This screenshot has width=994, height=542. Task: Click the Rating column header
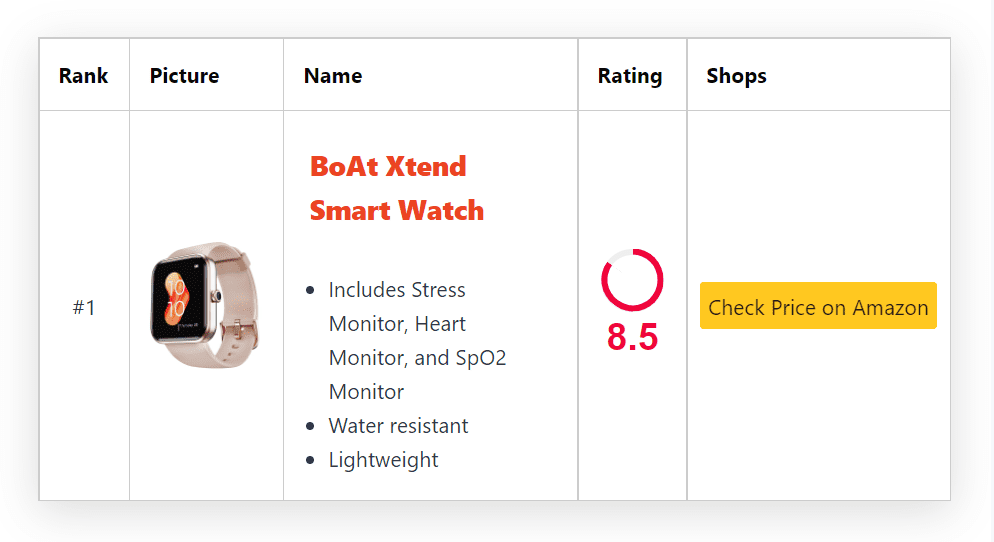[630, 75]
